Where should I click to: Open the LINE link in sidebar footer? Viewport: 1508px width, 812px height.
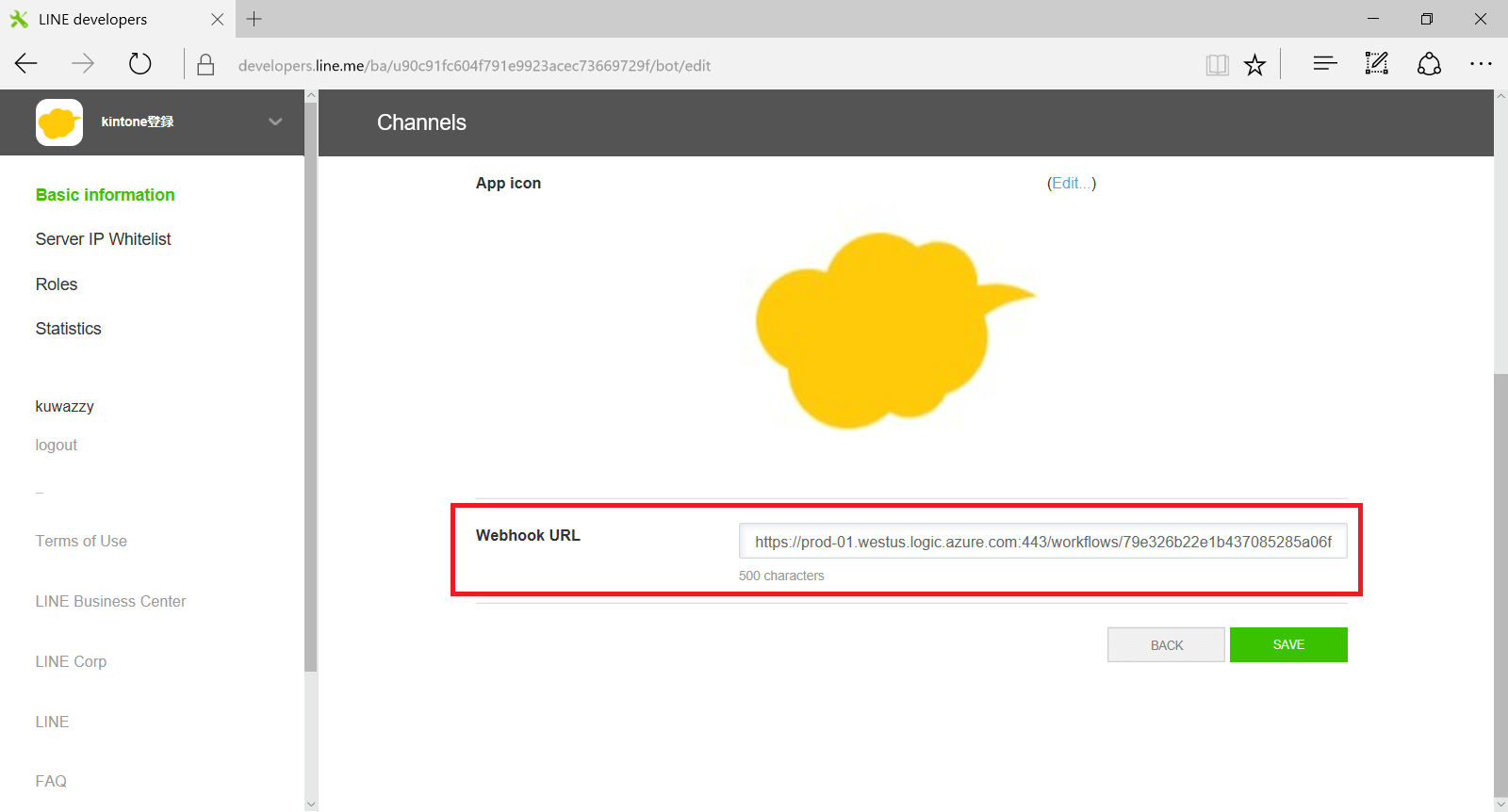[53, 723]
